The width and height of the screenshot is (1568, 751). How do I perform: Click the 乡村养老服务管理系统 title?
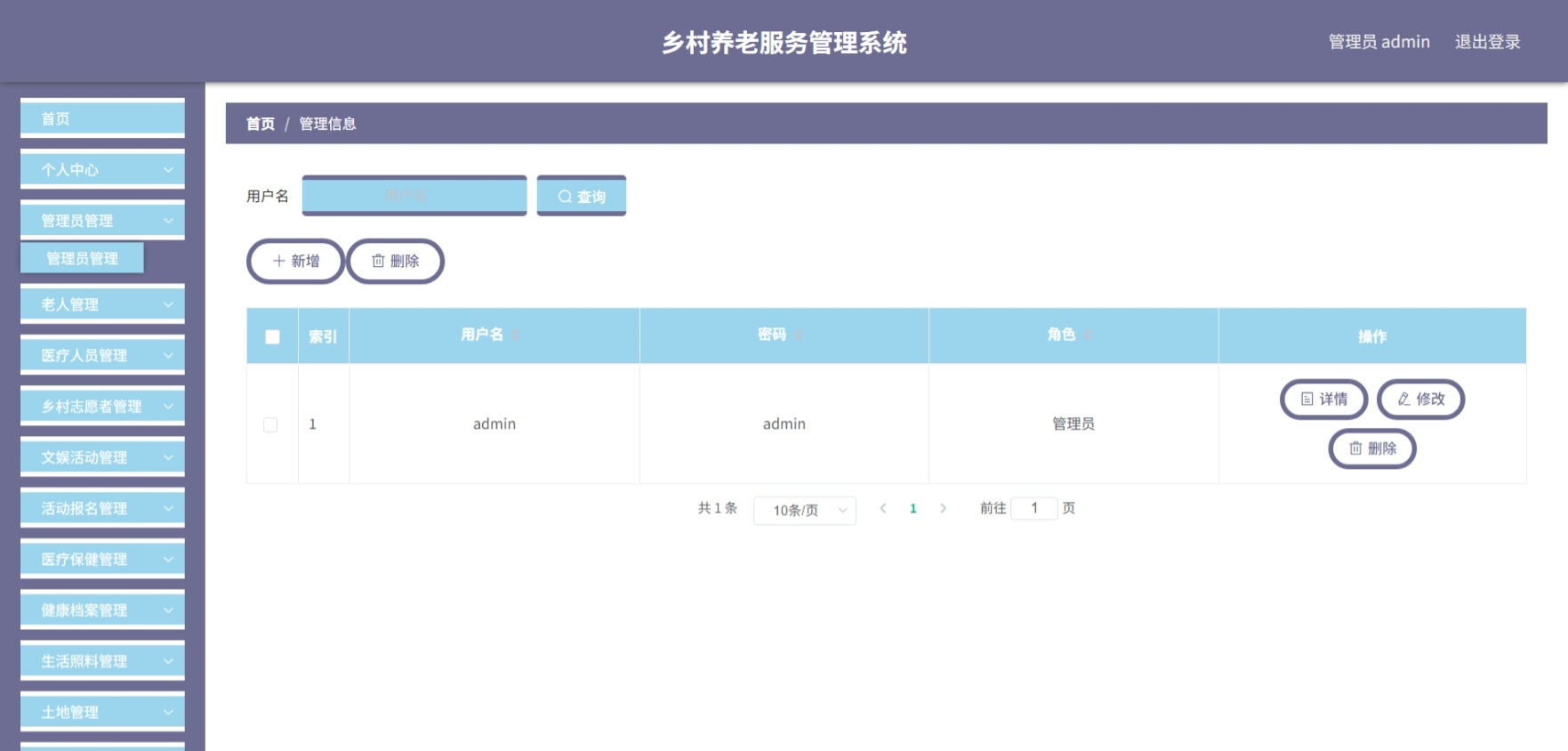[784, 42]
